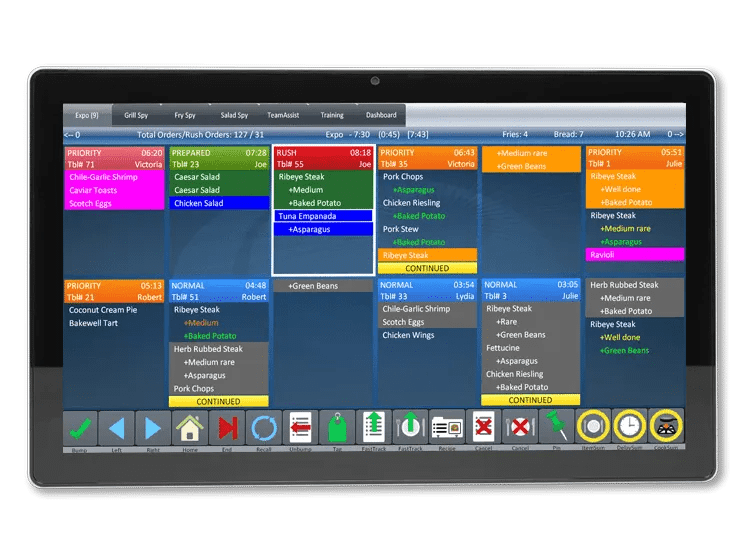Viewport: 740px width, 550px height.
Task: Select the orange Ribeye Steak in Tbl# 35
Action: point(428,255)
